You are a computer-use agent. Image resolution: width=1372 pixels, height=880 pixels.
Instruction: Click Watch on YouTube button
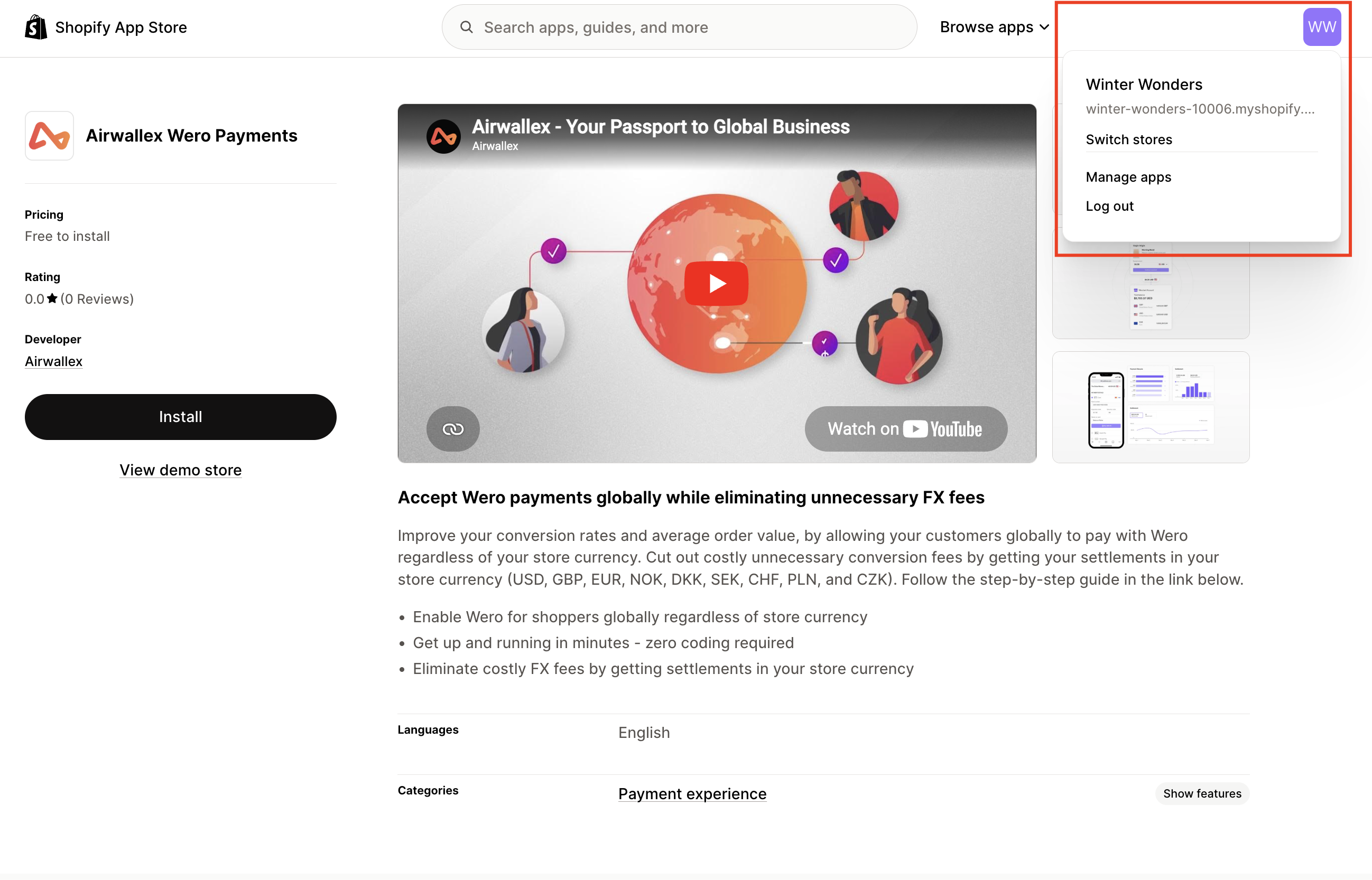tap(906, 428)
